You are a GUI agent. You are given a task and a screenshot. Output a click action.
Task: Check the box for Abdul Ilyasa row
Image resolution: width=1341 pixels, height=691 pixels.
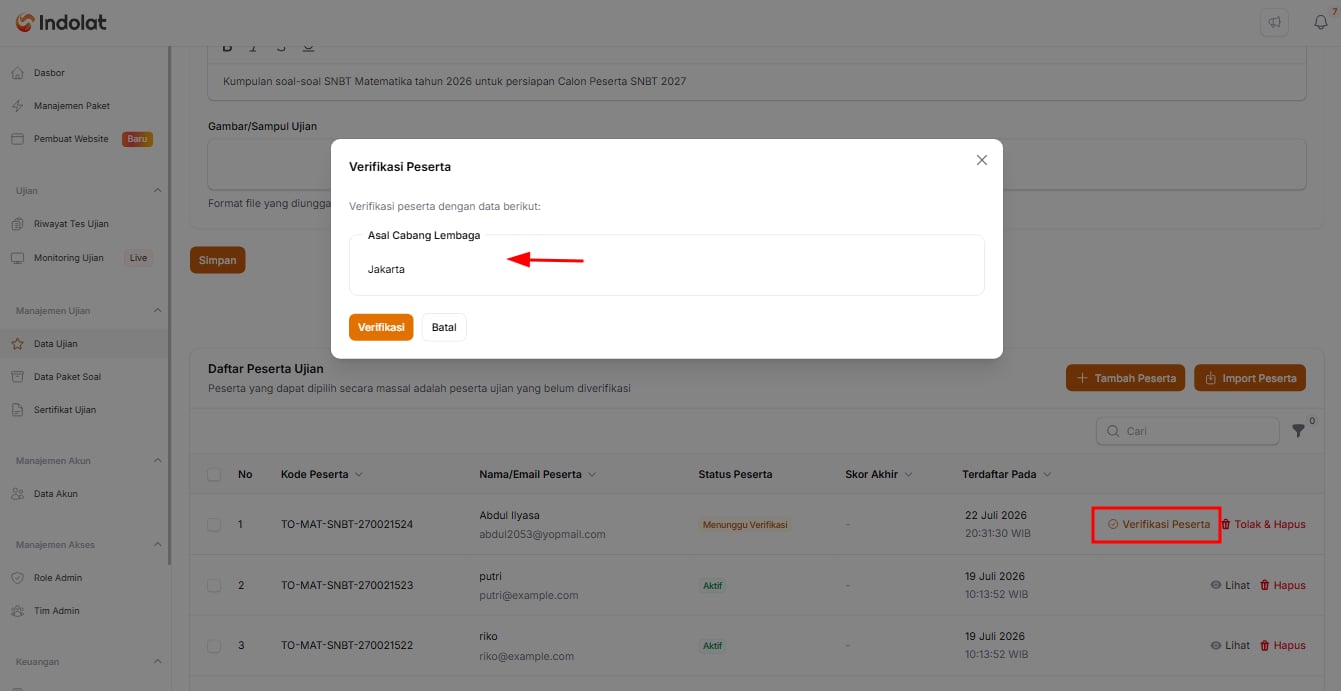tap(214, 525)
